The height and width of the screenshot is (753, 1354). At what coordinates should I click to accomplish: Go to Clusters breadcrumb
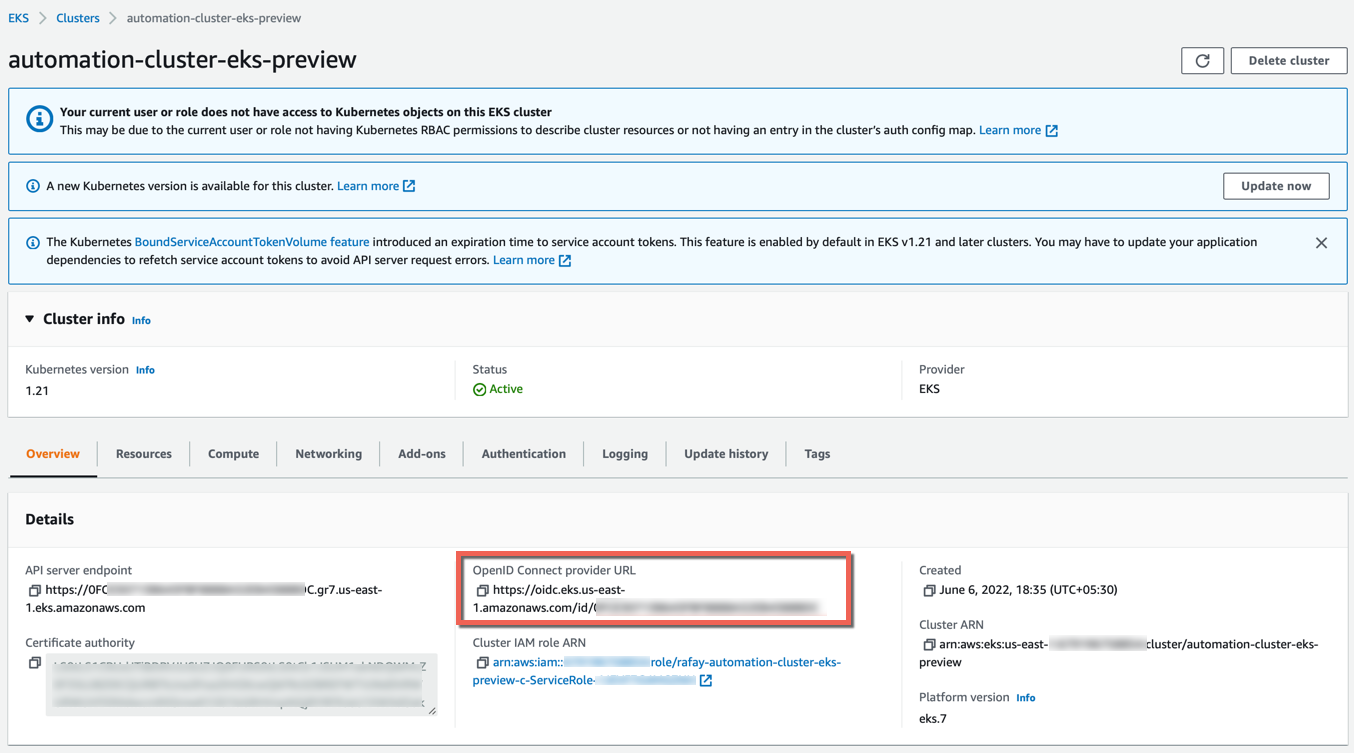coord(78,18)
